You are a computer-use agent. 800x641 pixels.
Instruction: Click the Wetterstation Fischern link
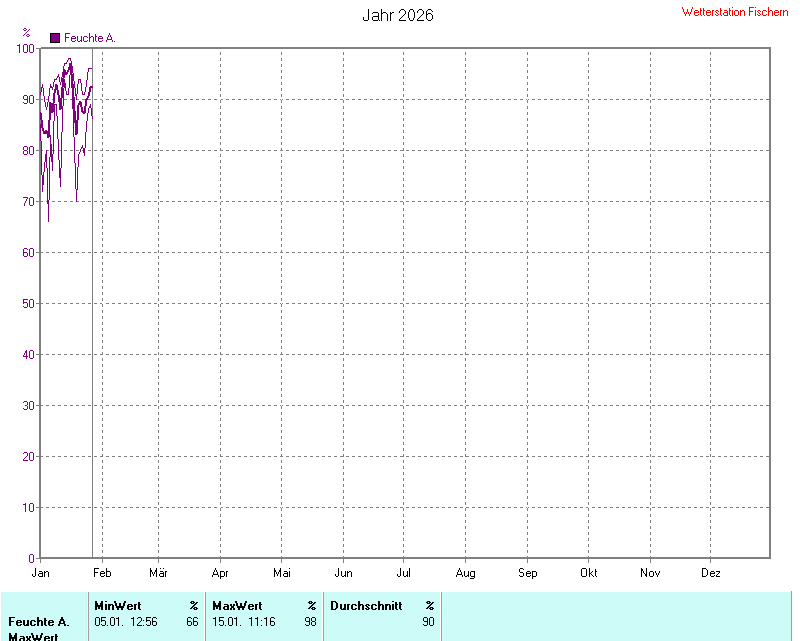coord(734,12)
